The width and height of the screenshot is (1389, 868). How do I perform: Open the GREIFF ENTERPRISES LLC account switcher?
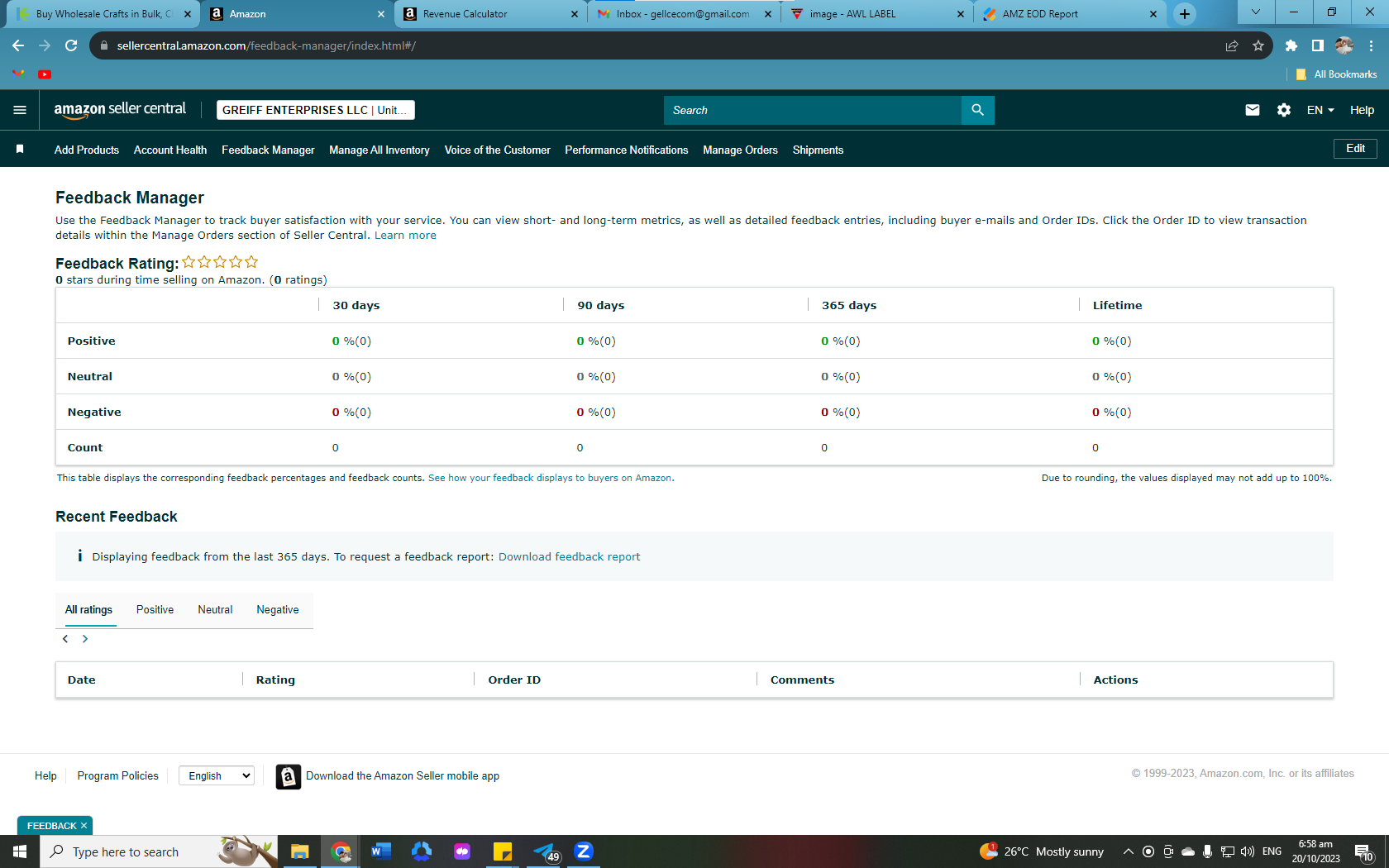[316, 110]
